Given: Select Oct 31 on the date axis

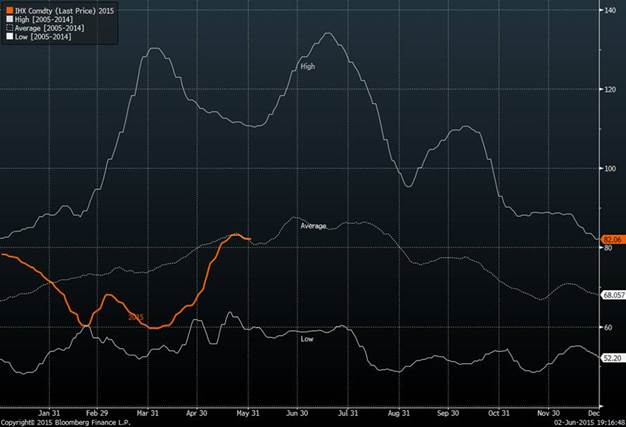Looking at the screenshot, I should click(x=498, y=411).
